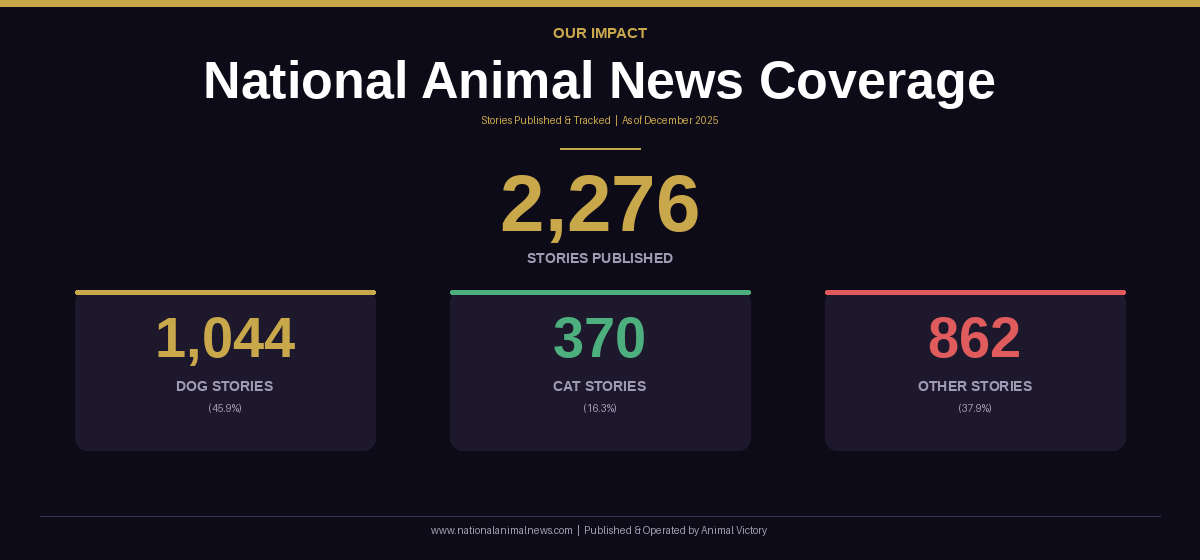1200x560 pixels.
Task: Click the DOG STORIES label
Action: coord(225,386)
